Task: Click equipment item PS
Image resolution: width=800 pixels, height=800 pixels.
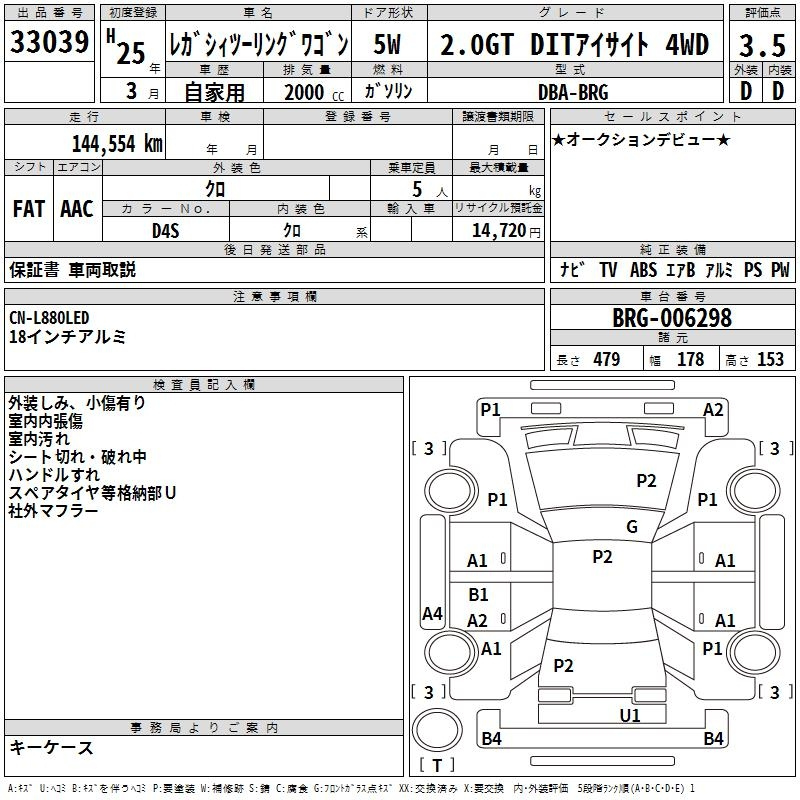Action: click(x=753, y=269)
